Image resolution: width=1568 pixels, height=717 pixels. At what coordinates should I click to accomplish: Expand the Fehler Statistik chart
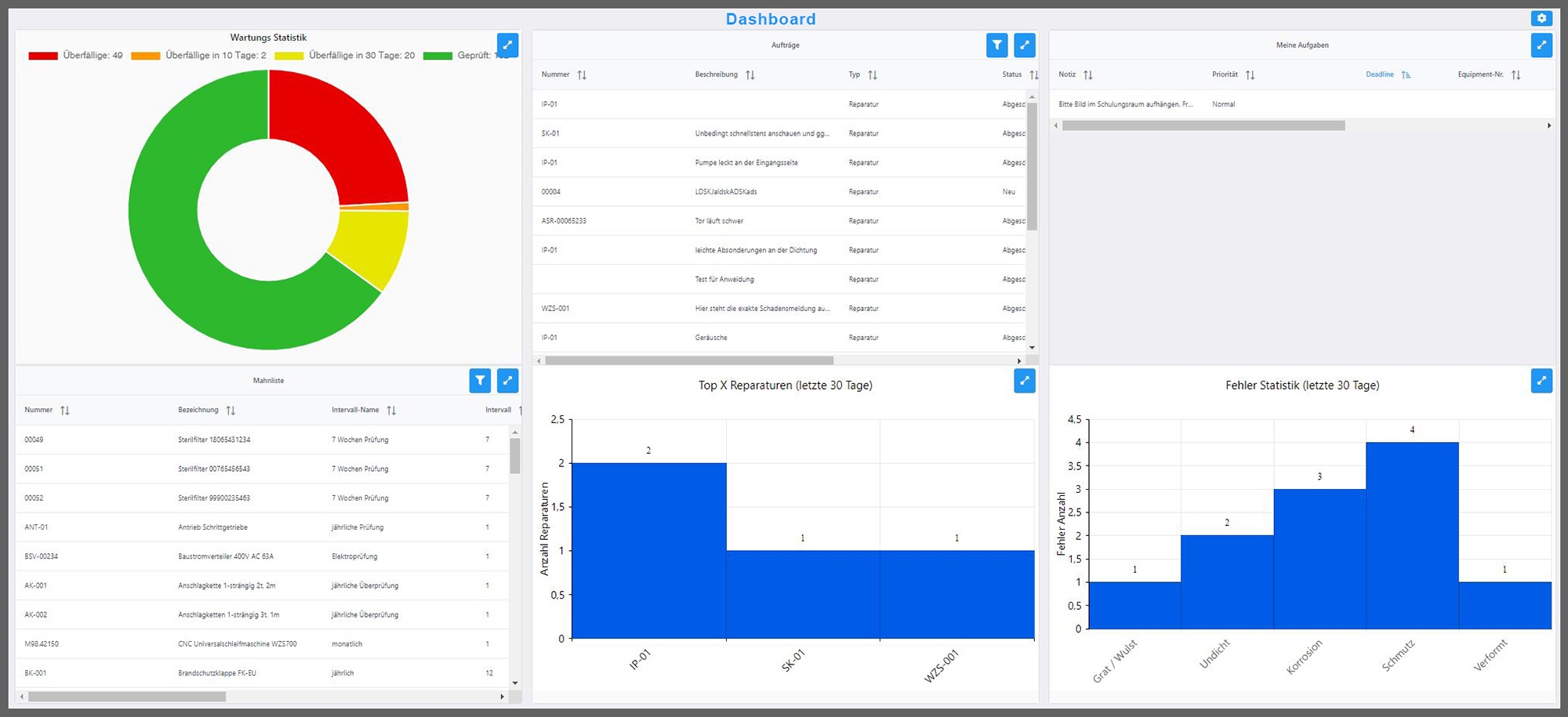point(1541,381)
